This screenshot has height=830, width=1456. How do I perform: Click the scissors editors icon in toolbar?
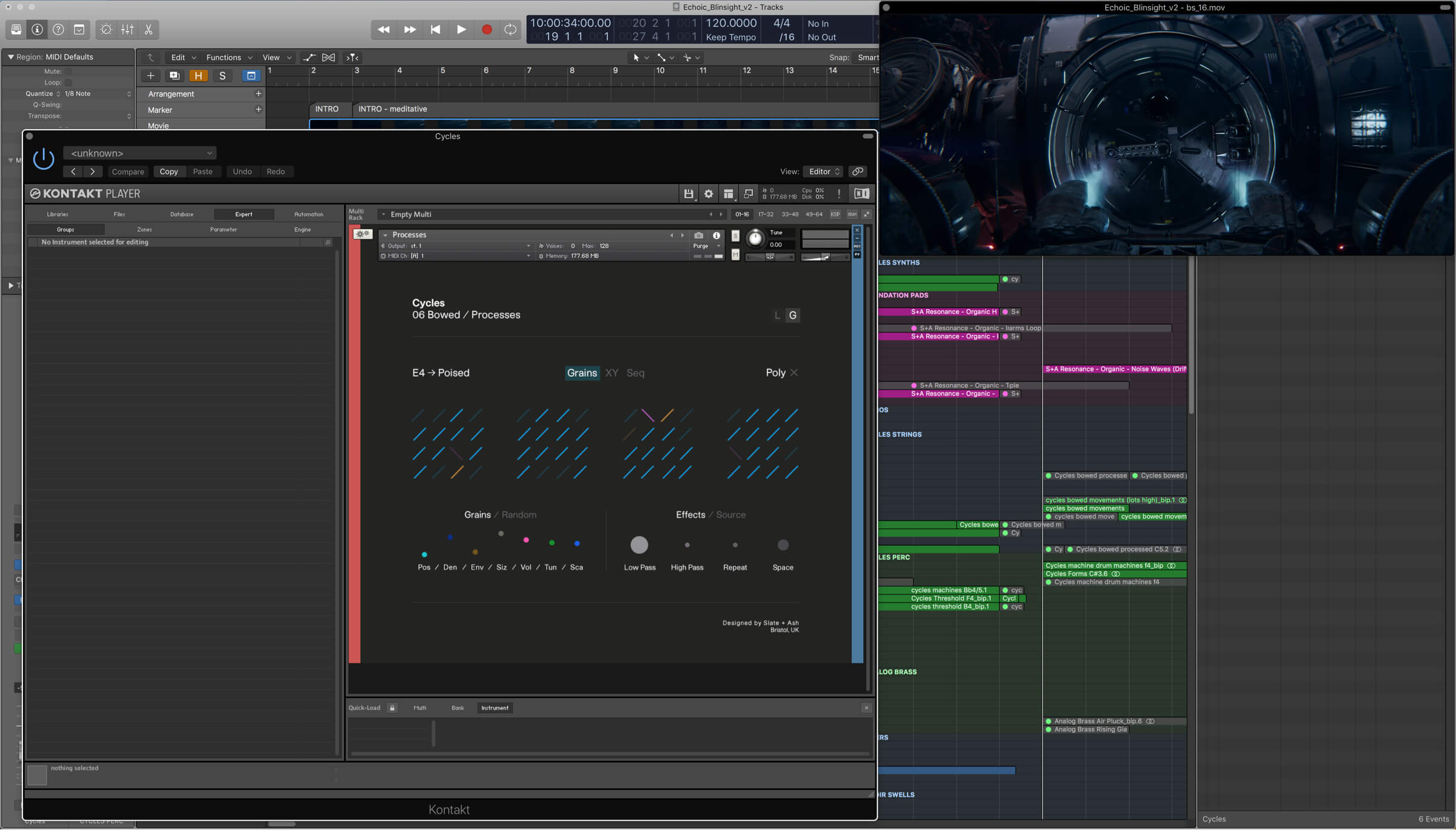click(148, 29)
